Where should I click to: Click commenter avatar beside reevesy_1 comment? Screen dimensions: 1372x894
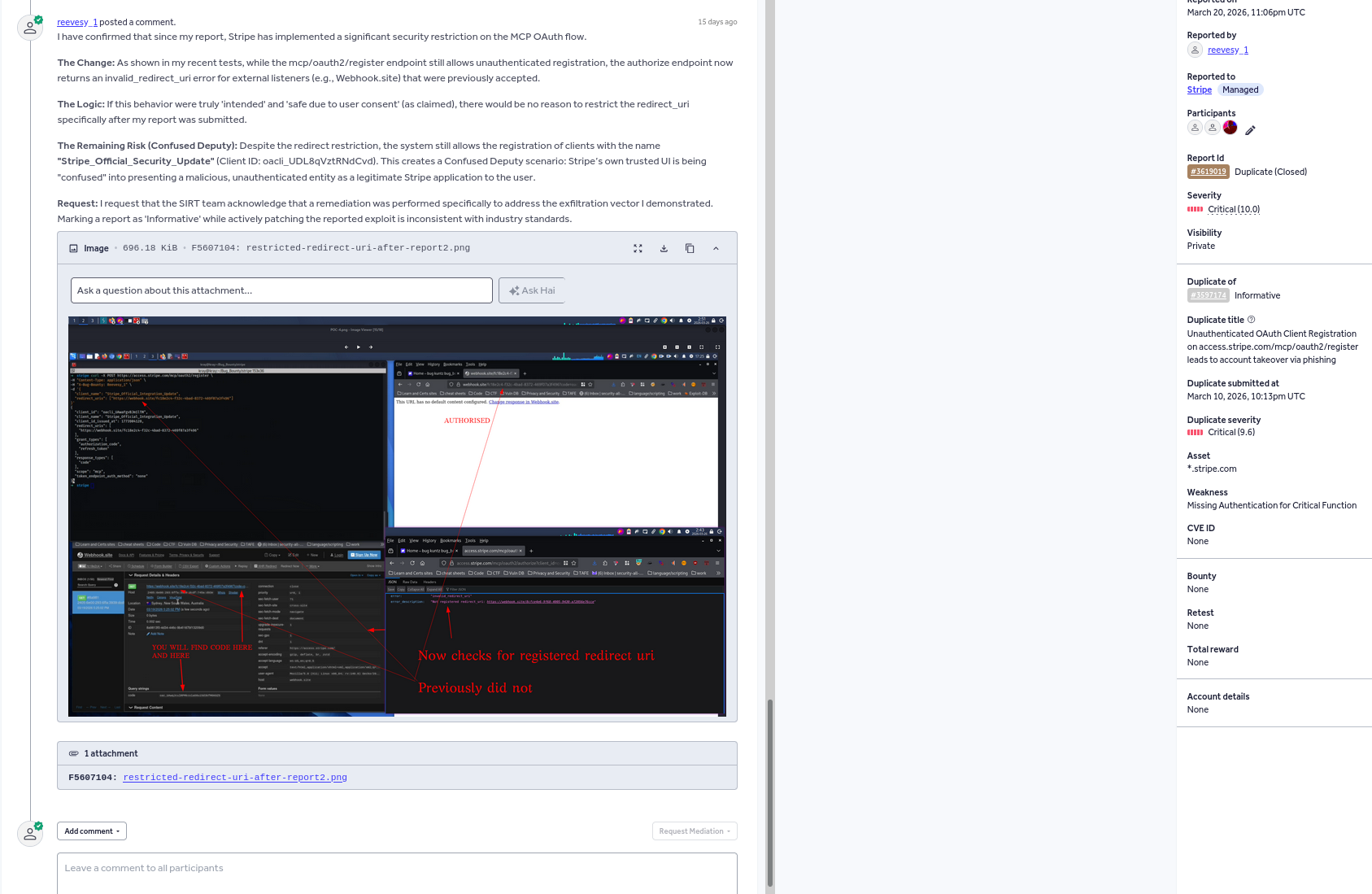coord(30,28)
